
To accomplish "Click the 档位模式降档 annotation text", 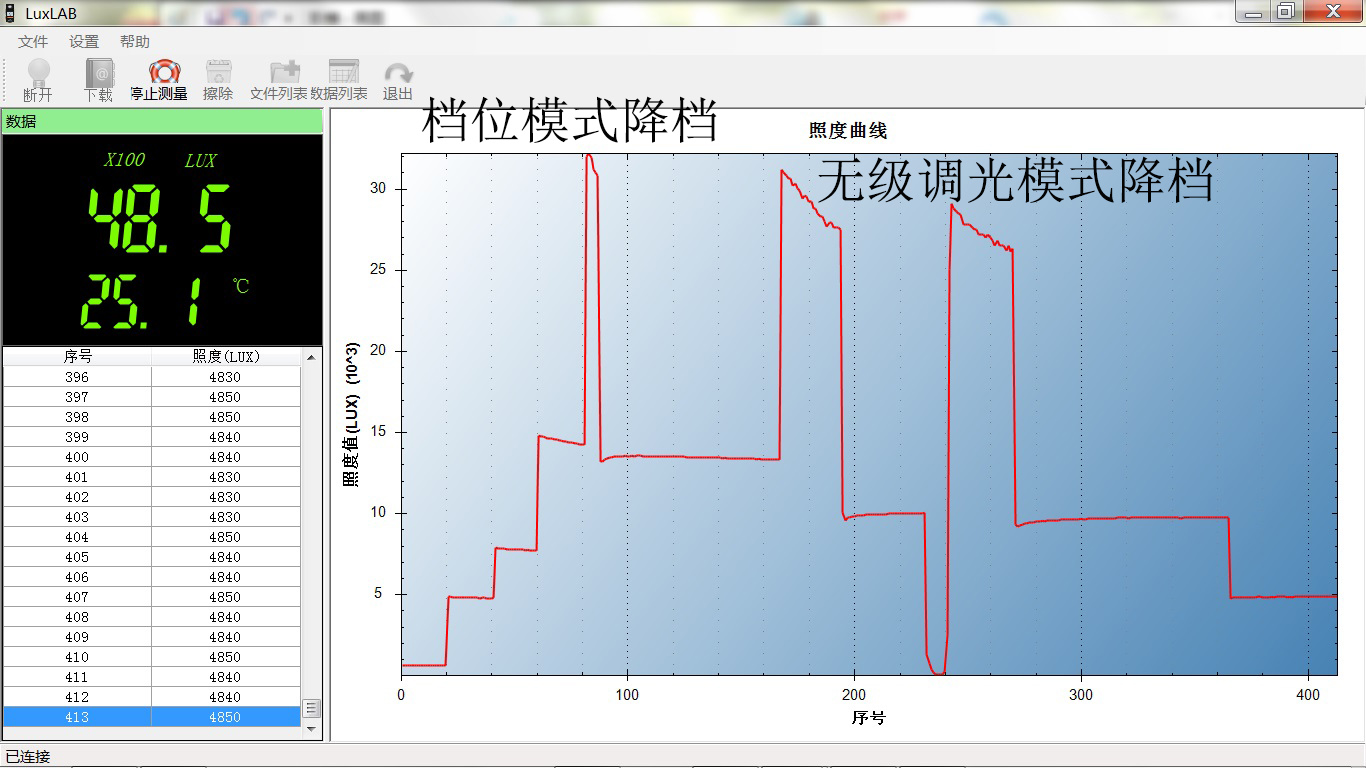I will [570, 121].
